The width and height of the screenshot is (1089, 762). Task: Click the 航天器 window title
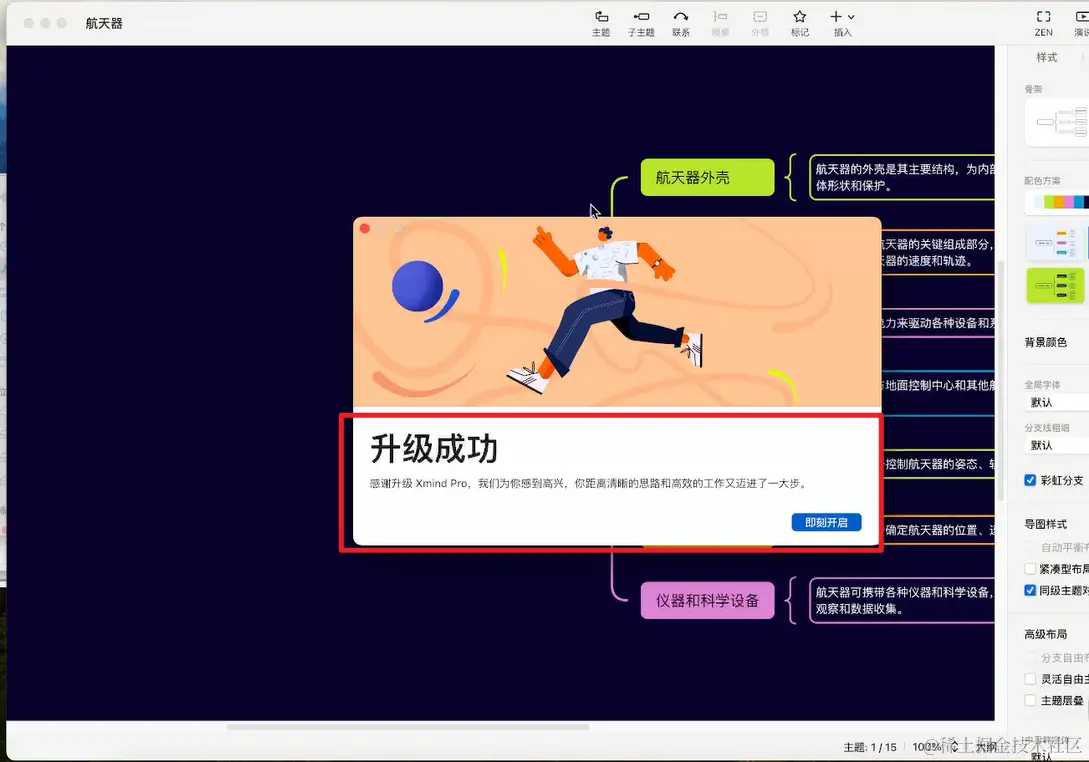point(104,23)
